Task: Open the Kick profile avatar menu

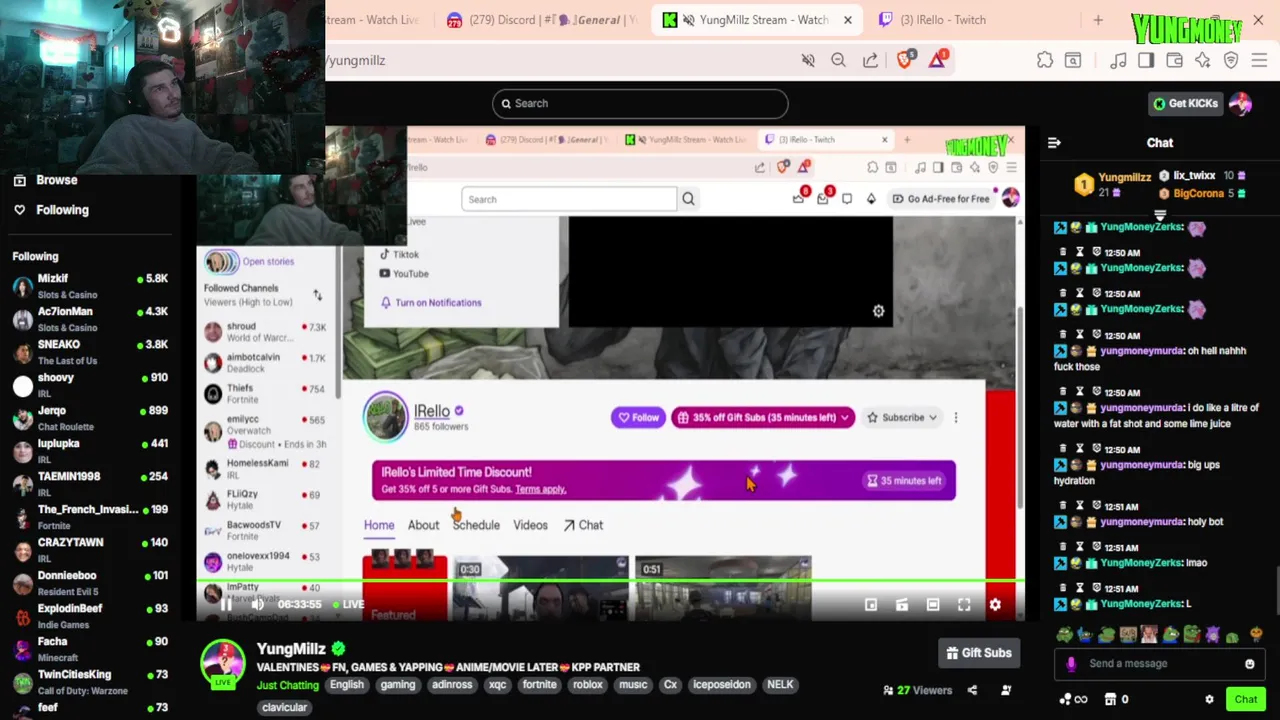Action: pyautogui.click(x=1241, y=103)
